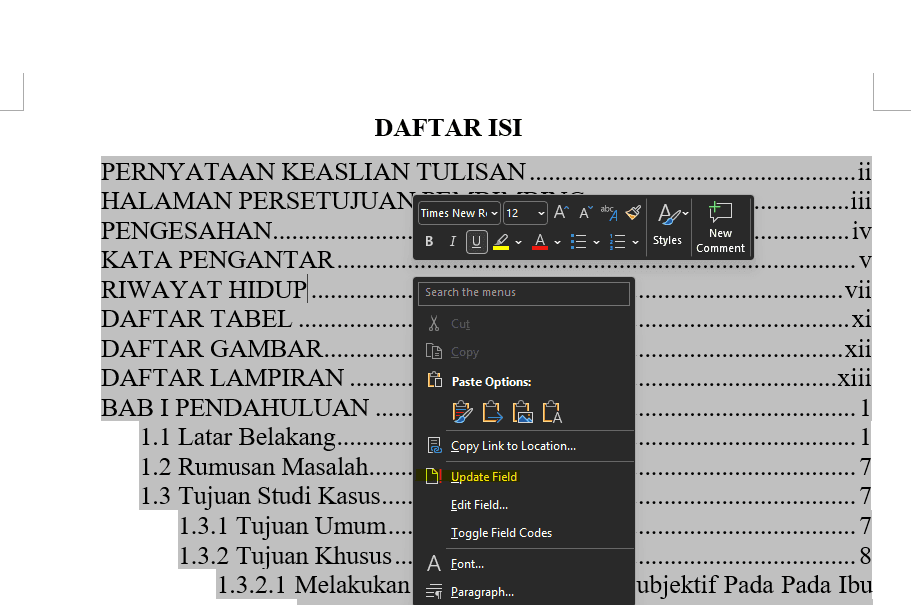This screenshot has height=605, width=917.
Task: Paste with Keep Source Formatting
Action: pos(462,412)
